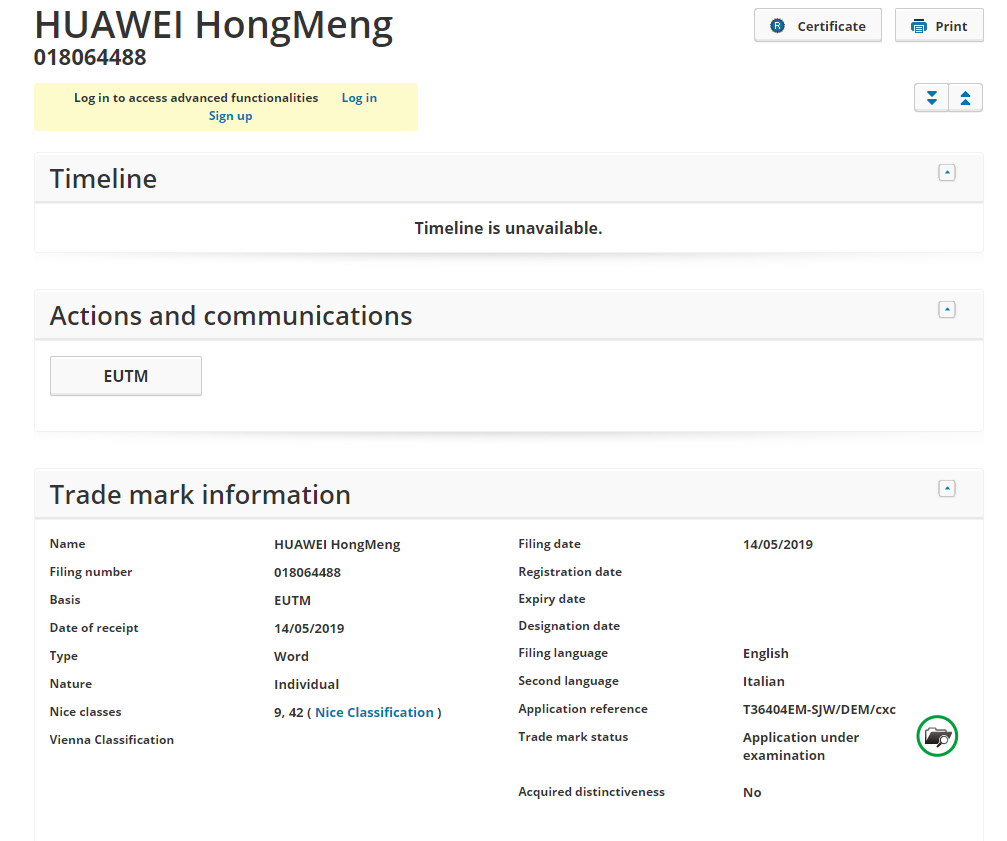
Task: Click the large HUAWEI HongMeng page title
Action: (x=213, y=25)
